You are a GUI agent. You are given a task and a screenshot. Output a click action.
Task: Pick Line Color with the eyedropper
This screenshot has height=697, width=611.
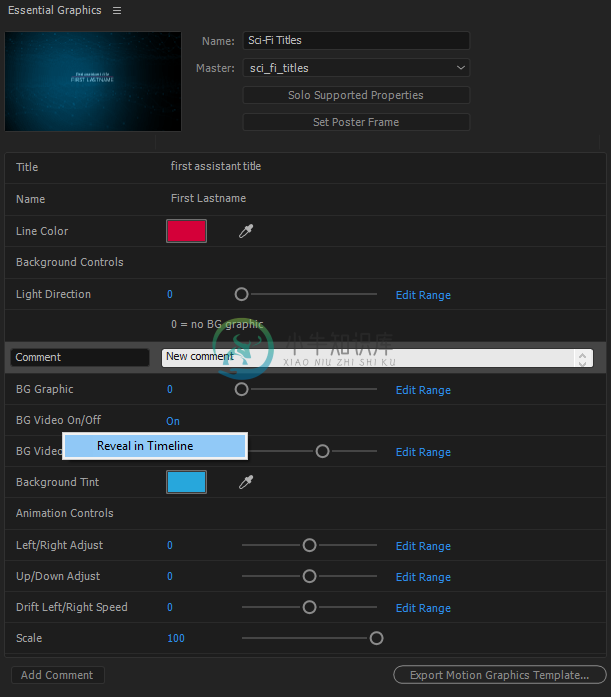pyautogui.click(x=246, y=231)
